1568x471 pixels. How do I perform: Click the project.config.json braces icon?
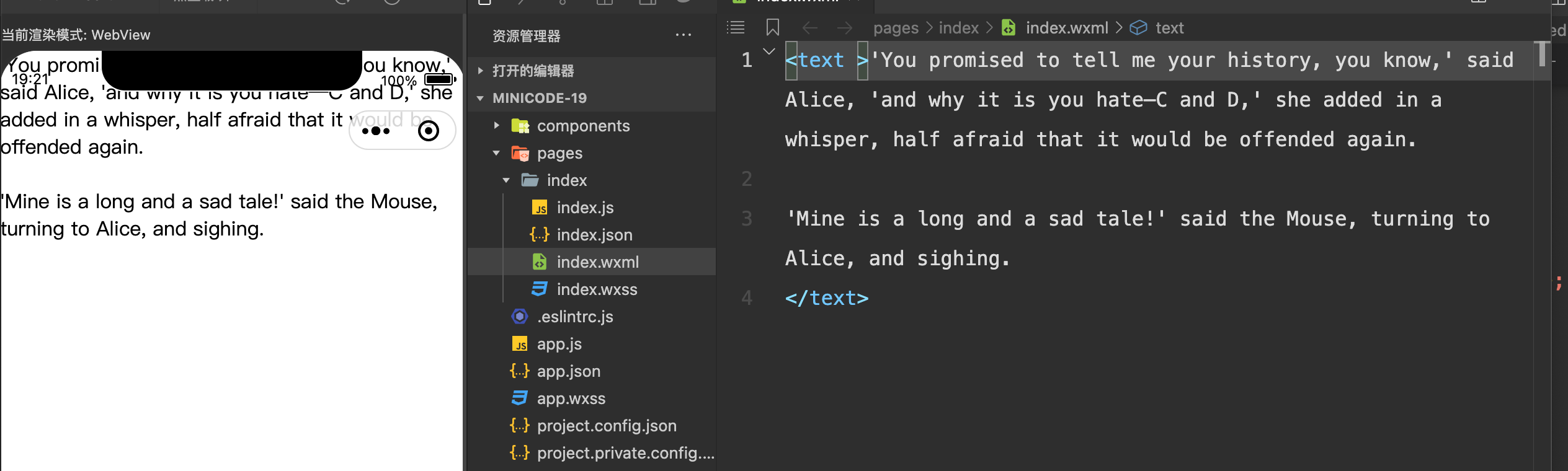click(520, 426)
